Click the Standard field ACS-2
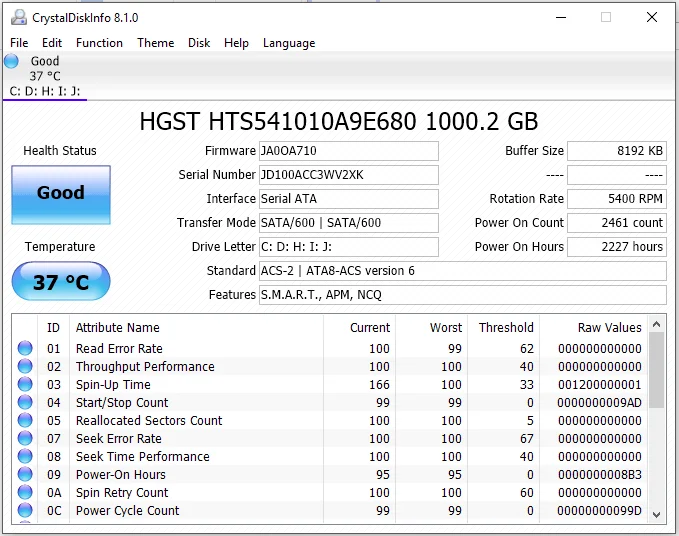The image size is (679, 536). pos(462,271)
